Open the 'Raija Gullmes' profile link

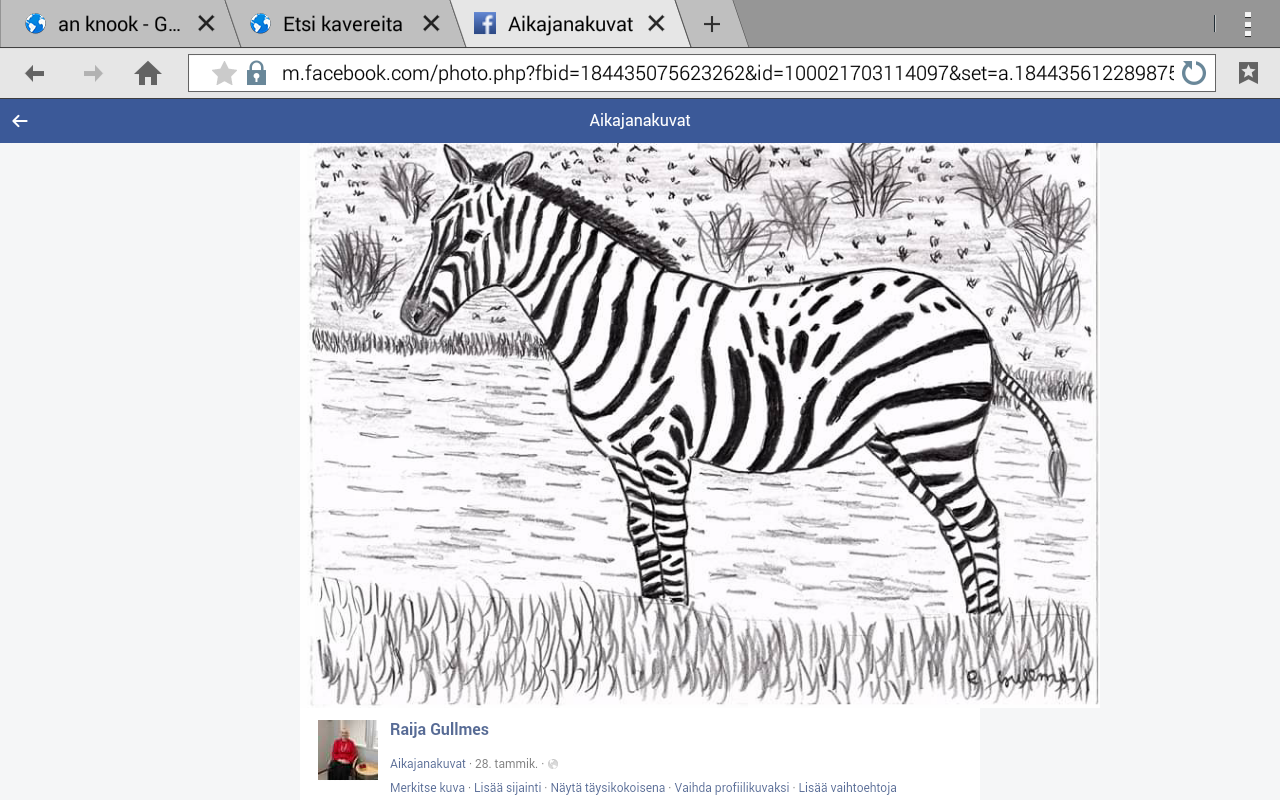point(439,730)
